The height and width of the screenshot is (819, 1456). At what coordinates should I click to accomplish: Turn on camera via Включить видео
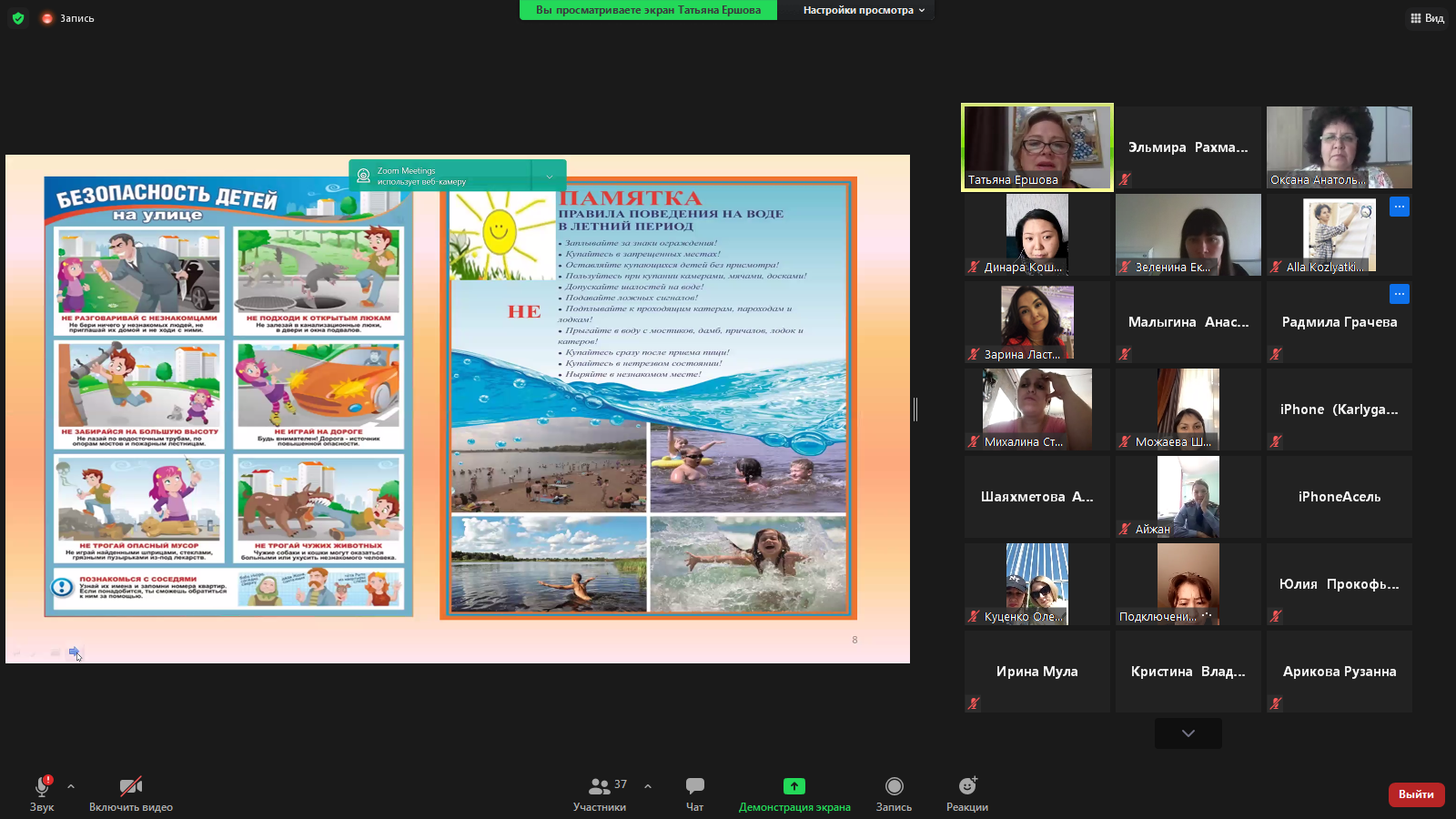click(131, 794)
